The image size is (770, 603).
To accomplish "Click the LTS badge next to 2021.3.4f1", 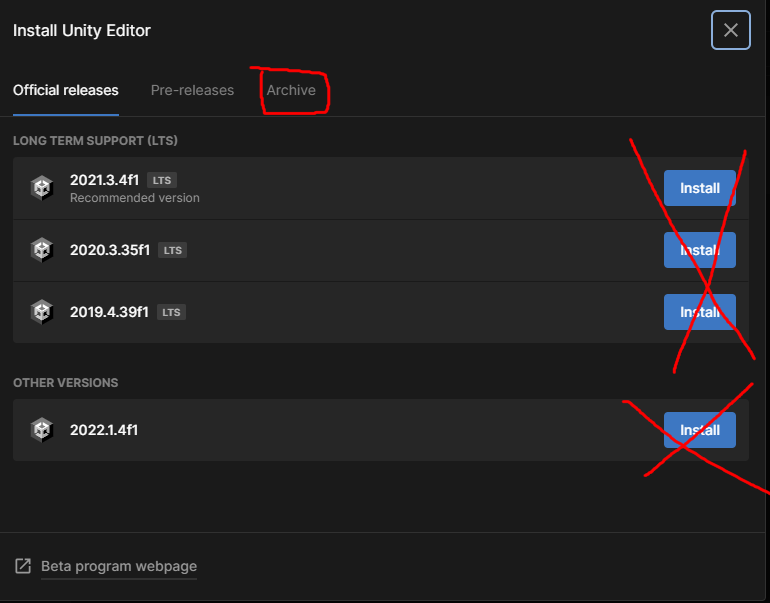I will click(x=162, y=180).
